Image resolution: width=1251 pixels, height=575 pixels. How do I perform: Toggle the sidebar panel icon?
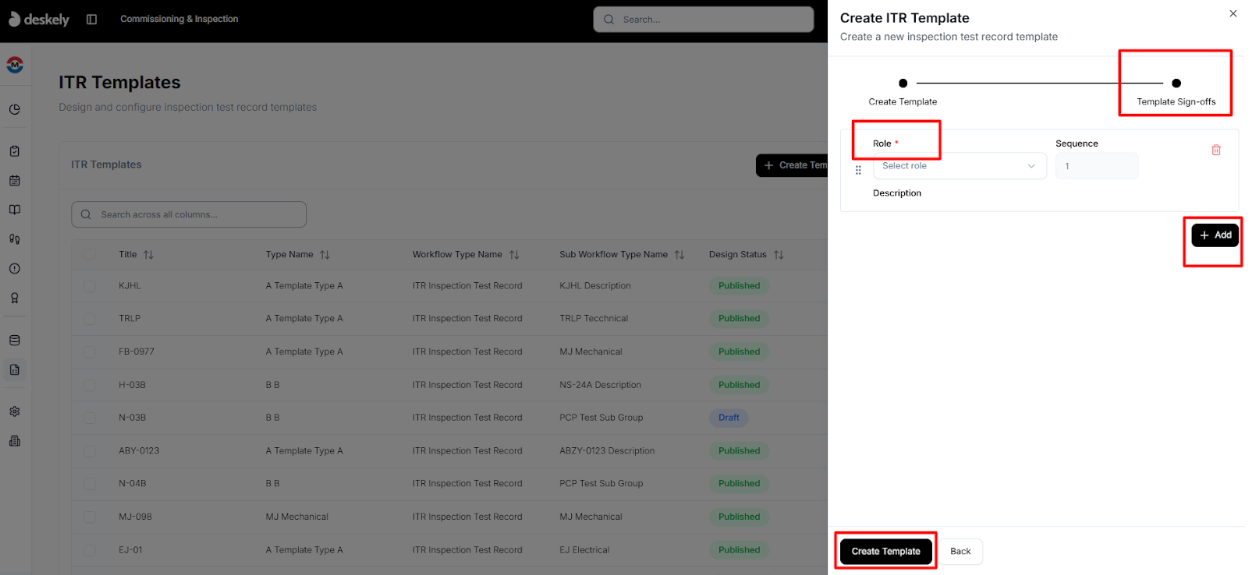click(92, 19)
